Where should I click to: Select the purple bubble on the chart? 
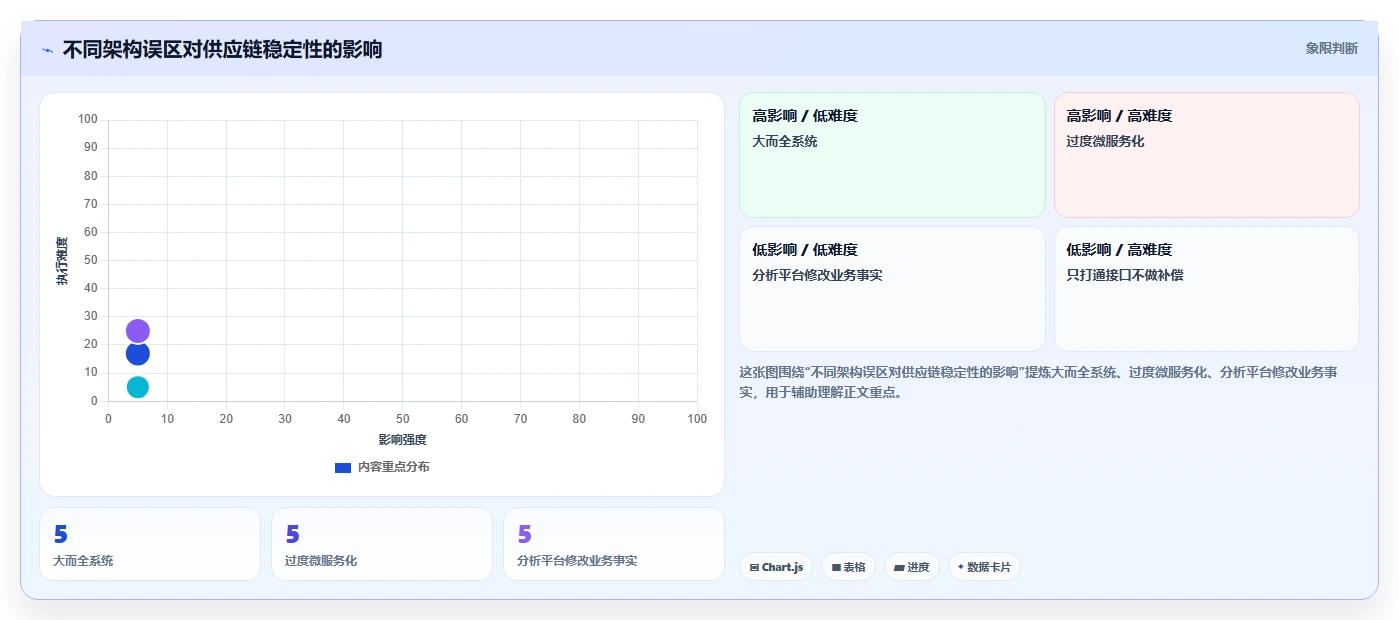138,331
